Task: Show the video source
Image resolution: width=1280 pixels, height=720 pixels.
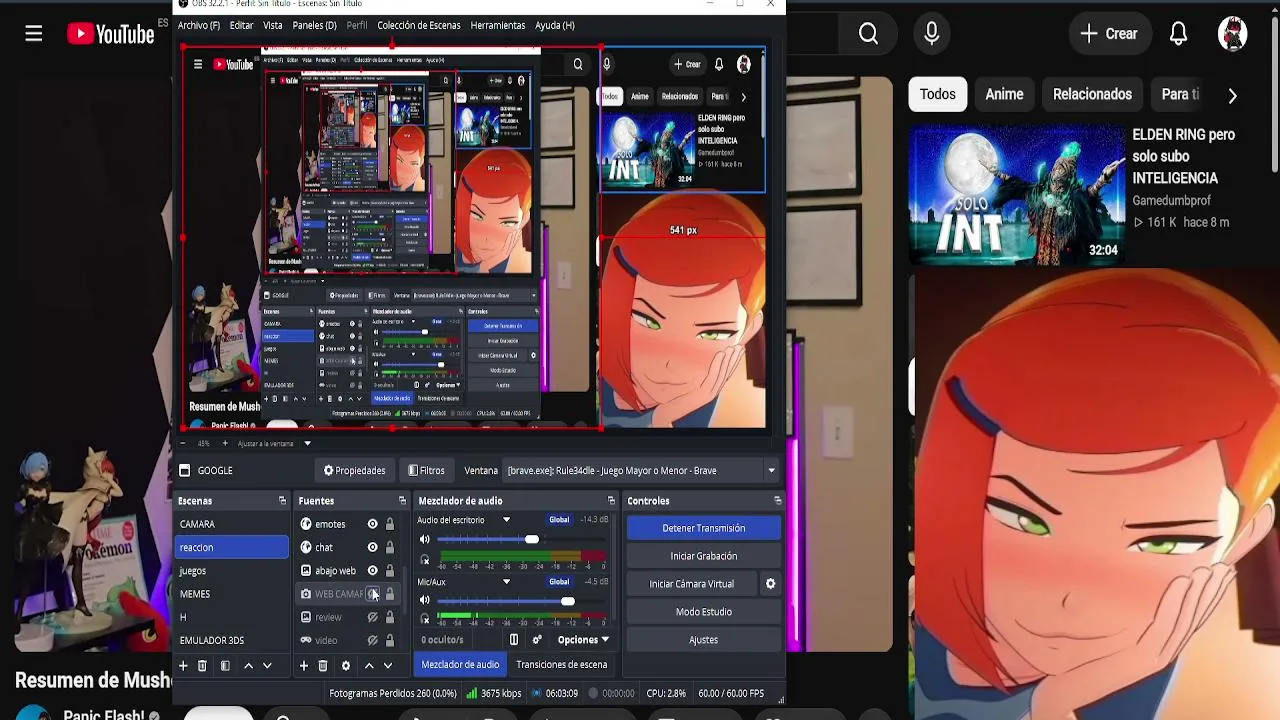Action: (x=372, y=641)
